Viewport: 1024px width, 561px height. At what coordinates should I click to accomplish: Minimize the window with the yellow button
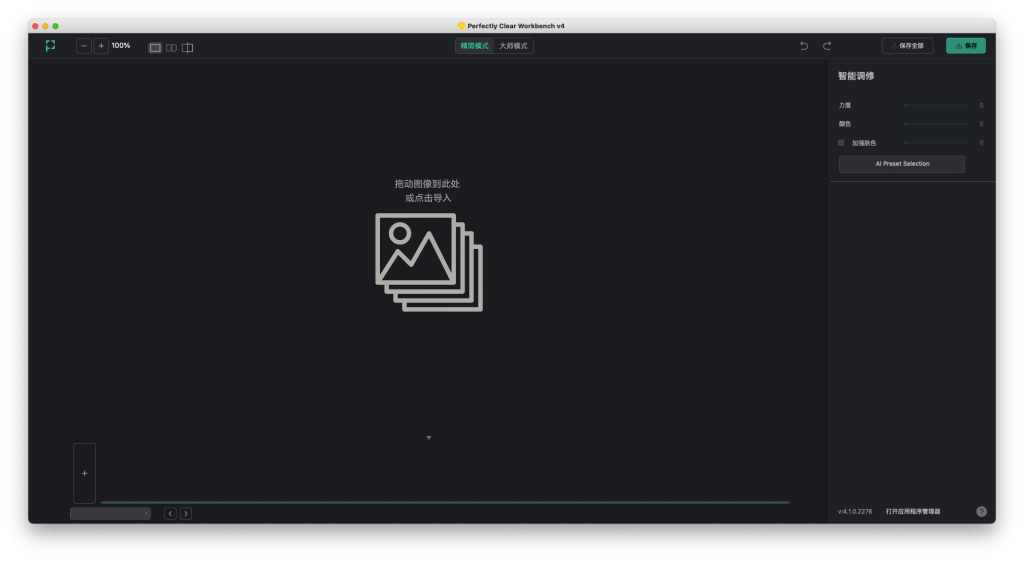click(45, 26)
